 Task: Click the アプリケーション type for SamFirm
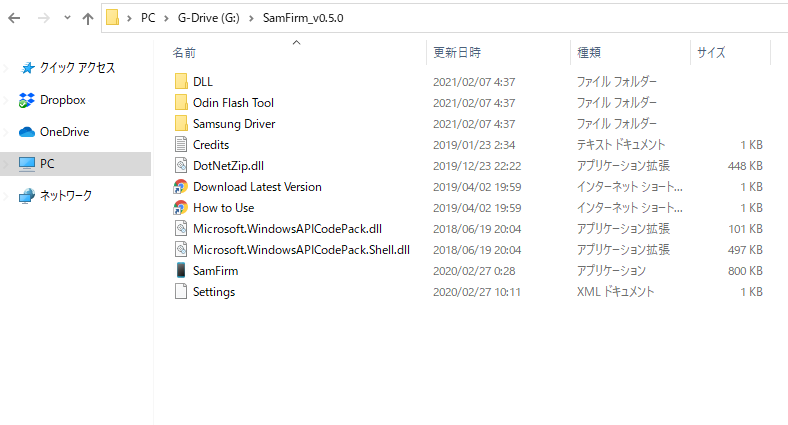pyautogui.click(x=611, y=271)
